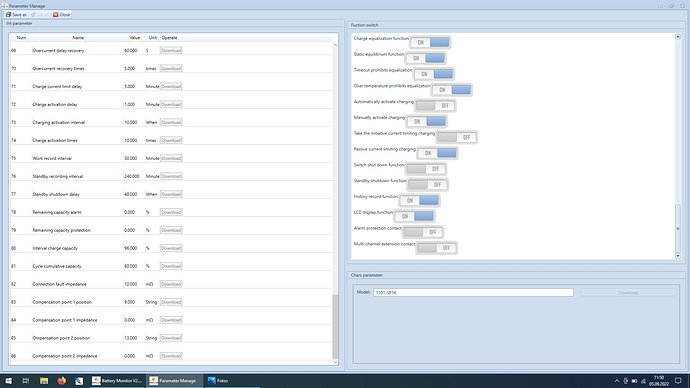Click Download for Standby shutdown delay
This screenshot has height=388, width=690.
[x=171, y=194]
